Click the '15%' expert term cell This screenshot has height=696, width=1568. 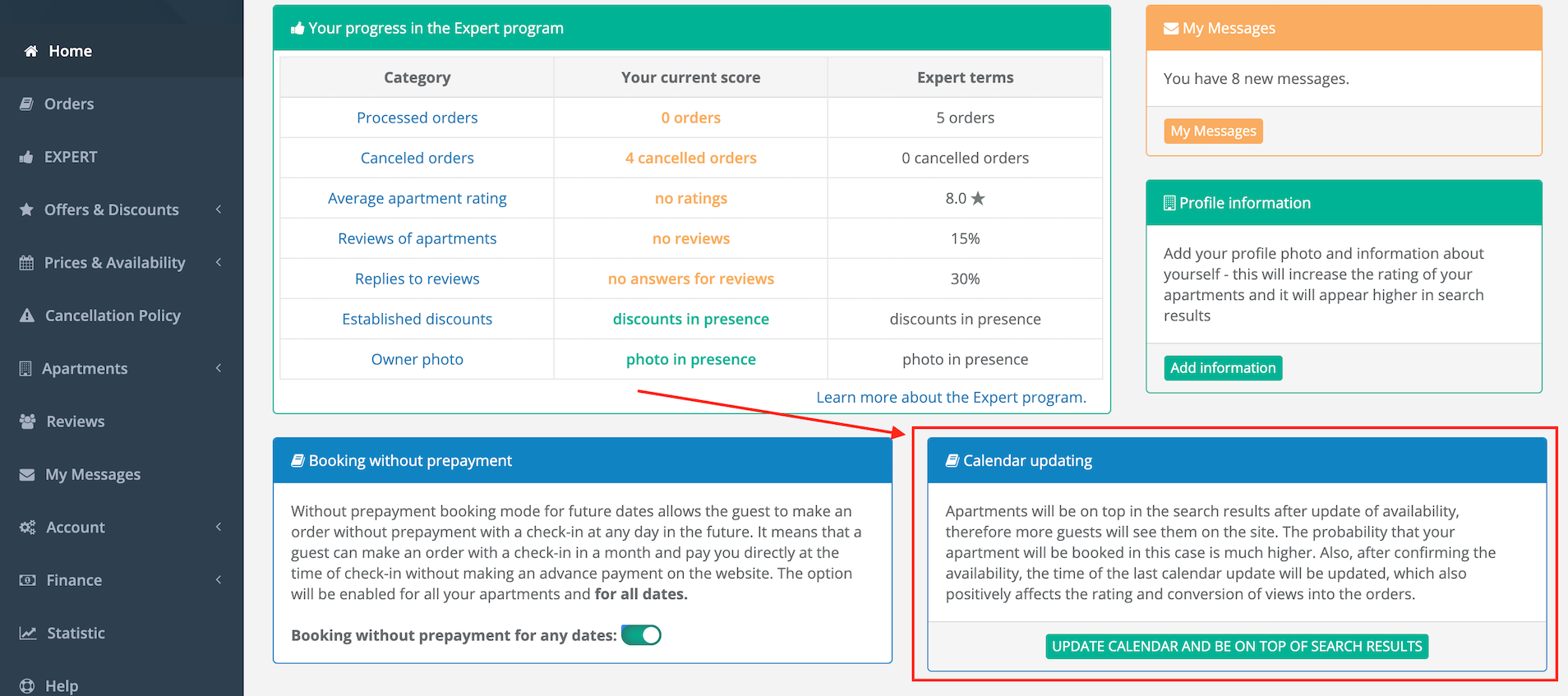(x=965, y=238)
